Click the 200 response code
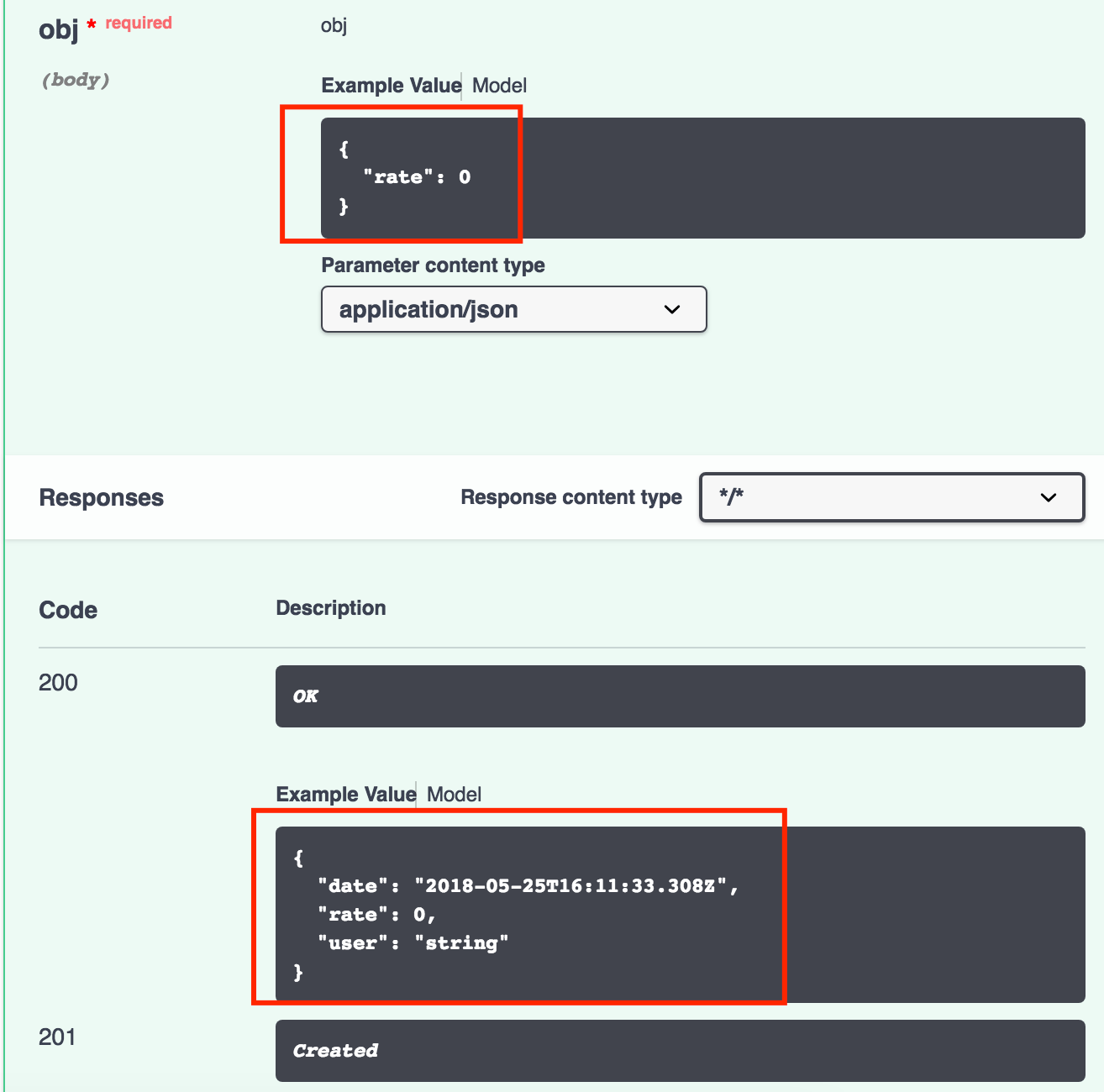Screen dimensions: 1104x1092 click(56, 682)
